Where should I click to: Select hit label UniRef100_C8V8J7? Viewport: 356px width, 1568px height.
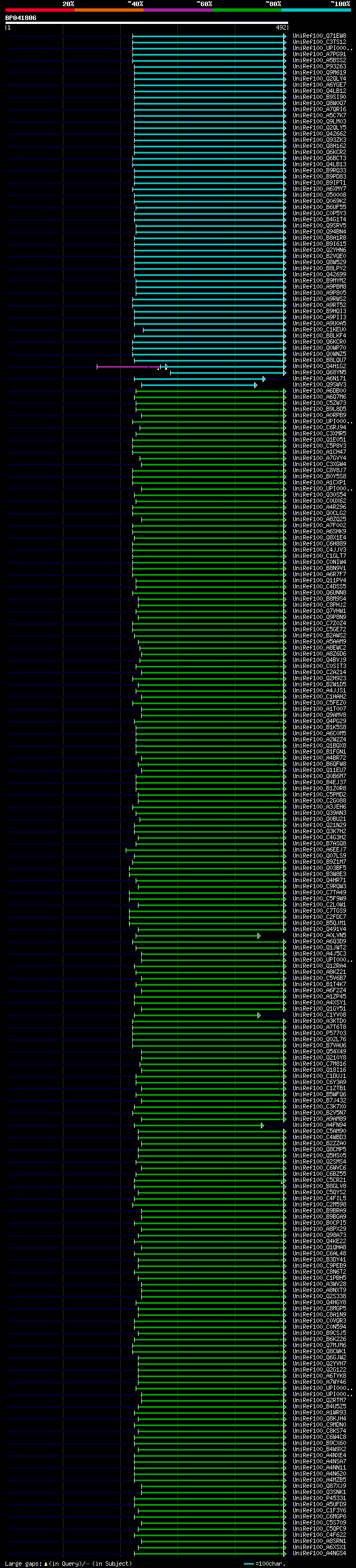click(319, 470)
